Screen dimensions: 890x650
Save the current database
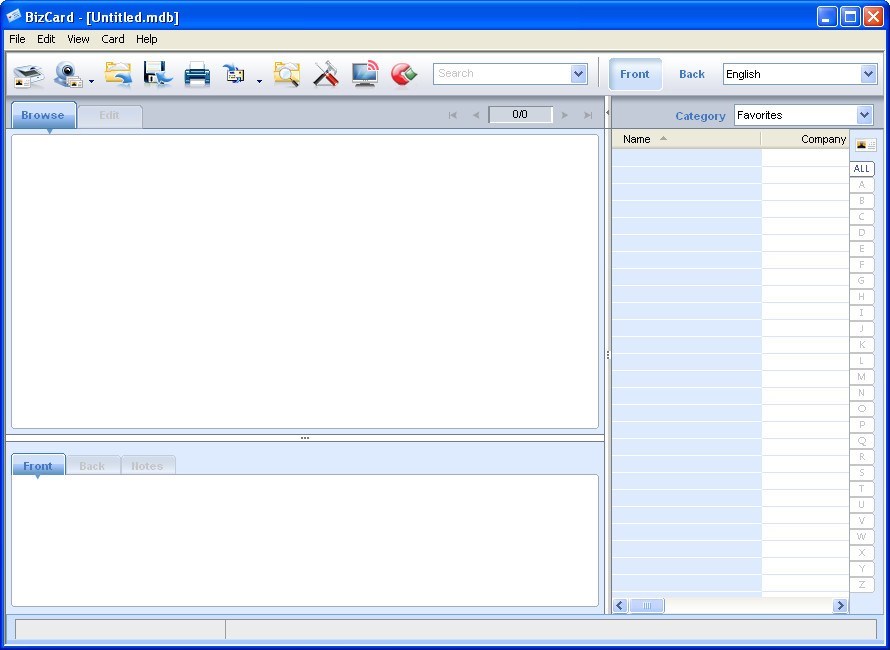(x=154, y=73)
